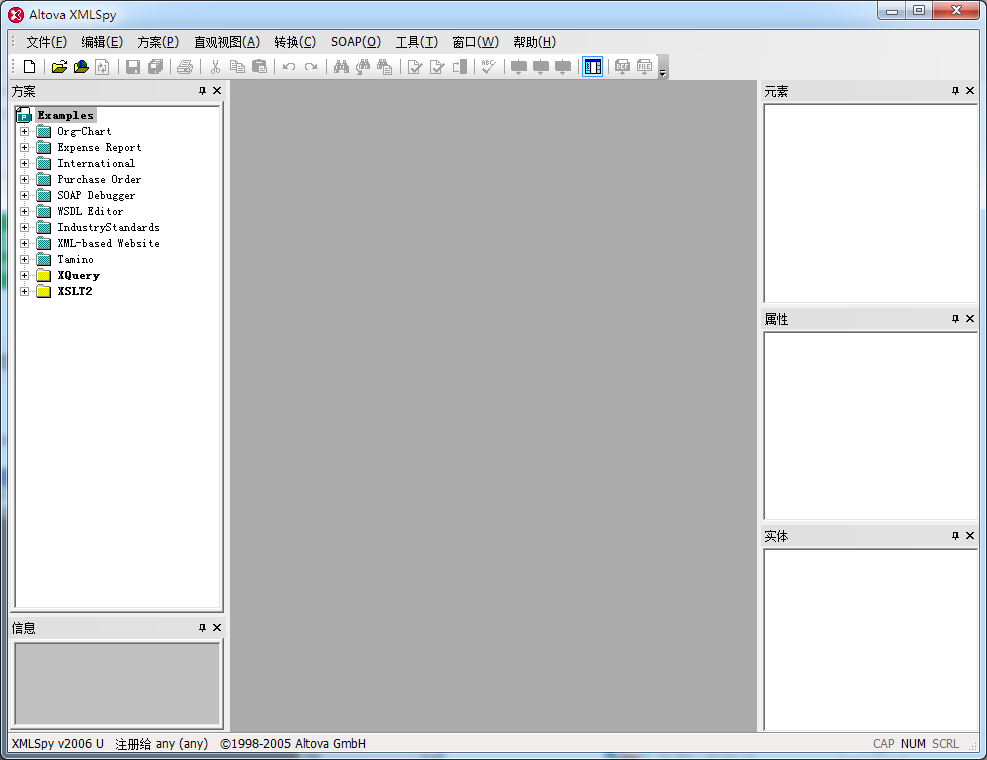Expand the IndustryStandards folder
Image resolution: width=987 pixels, height=760 pixels.
(x=25, y=227)
